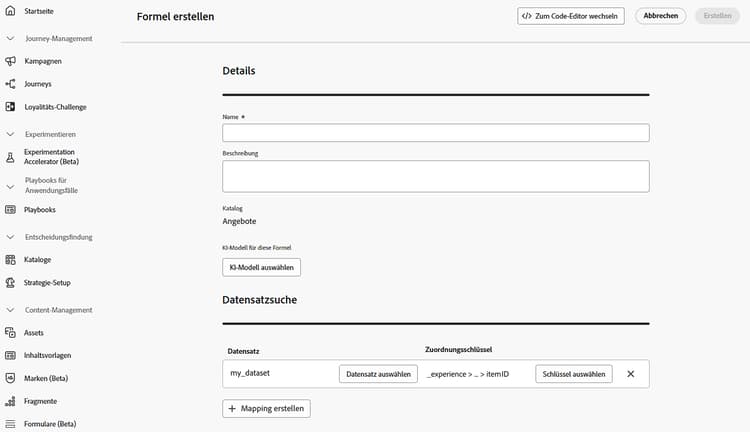The height and width of the screenshot is (432, 750).
Task: Click the Experimentation Accelerator flask icon
Action: 10,157
